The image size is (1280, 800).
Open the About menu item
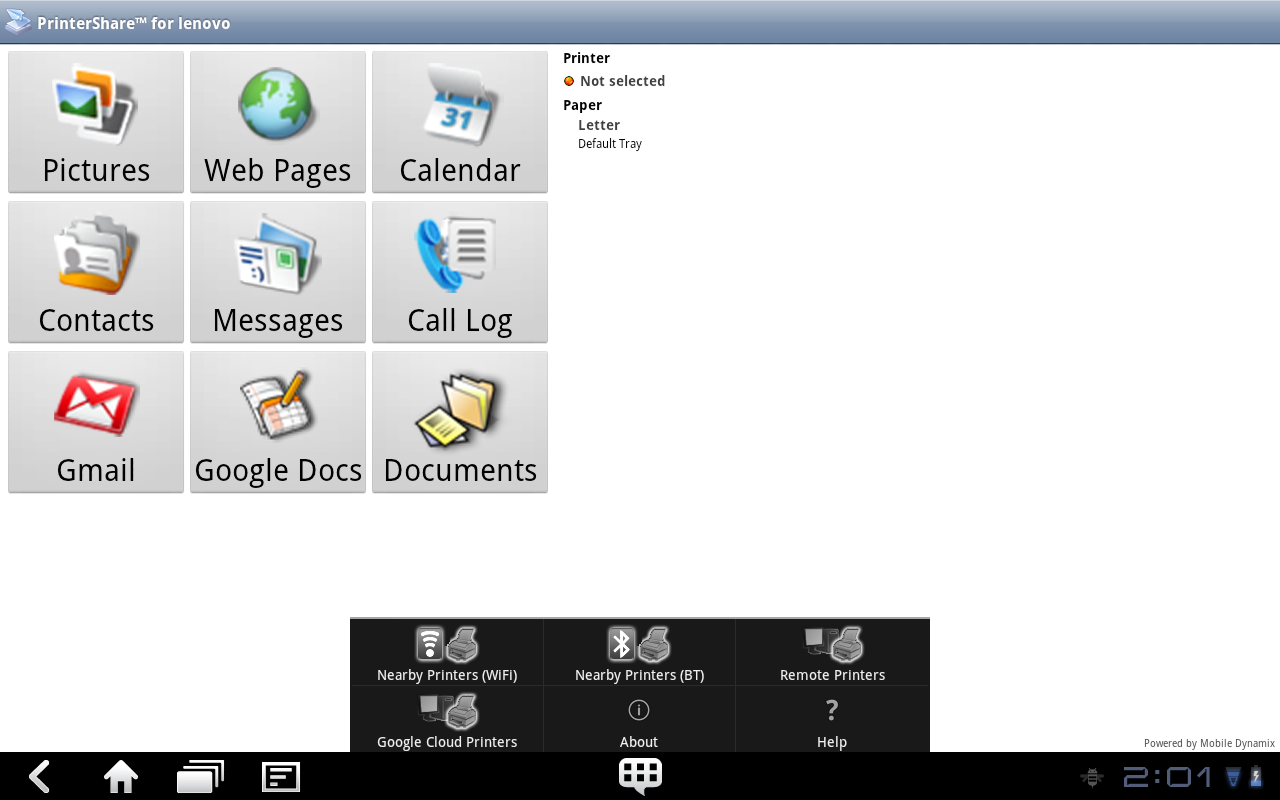(639, 720)
